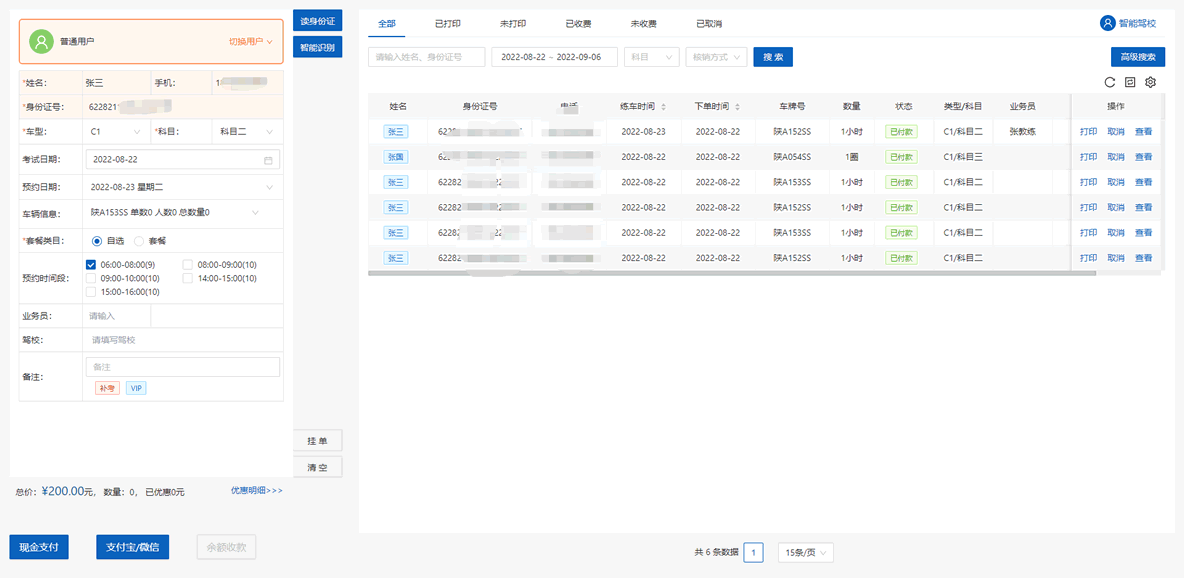The width and height of the screenshot is (1184, 578).
Task: Switch to the 未收费 tab
Action: (643, 23)
